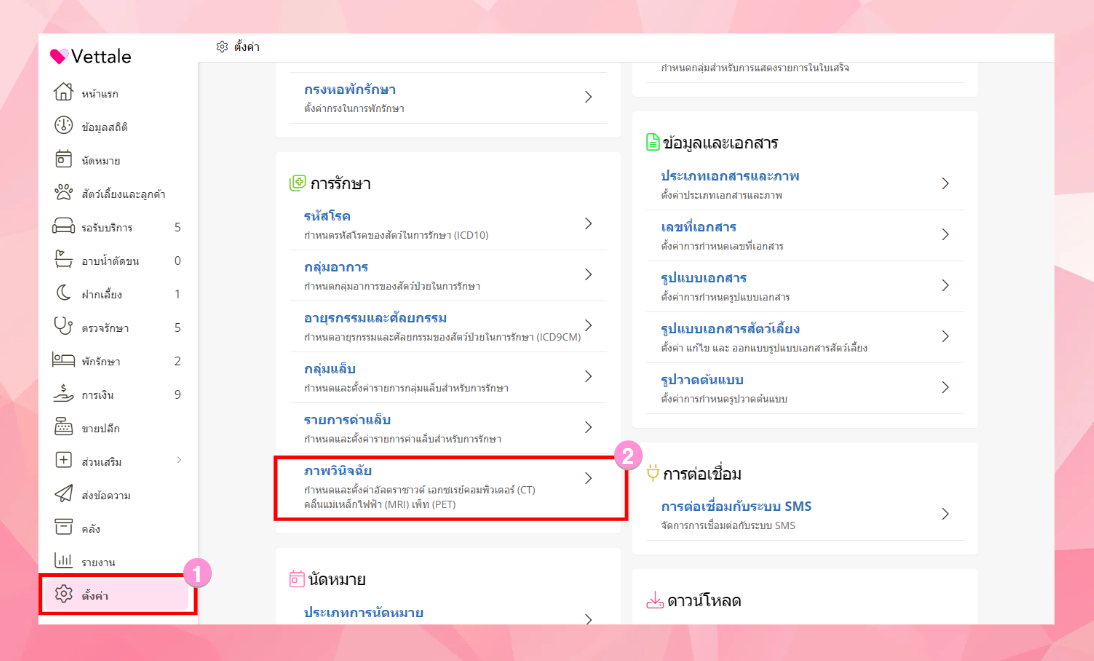
Task: Open the bed icon พักรักษา
Action: coord(63,360)
